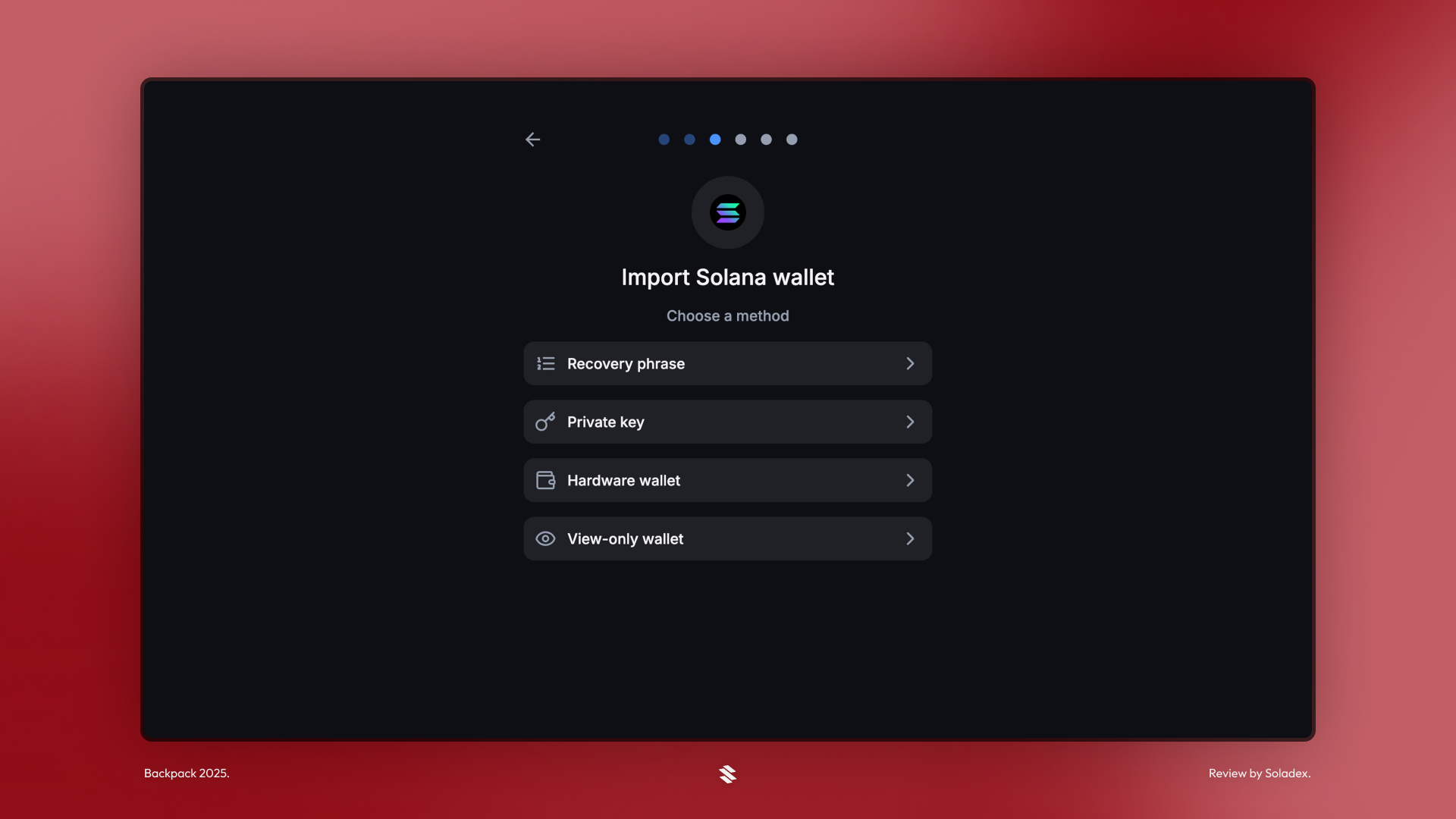This screenshot has width=1456, height=819.
Task: Select the Hardware wallet text label
Action: (623, 480)
